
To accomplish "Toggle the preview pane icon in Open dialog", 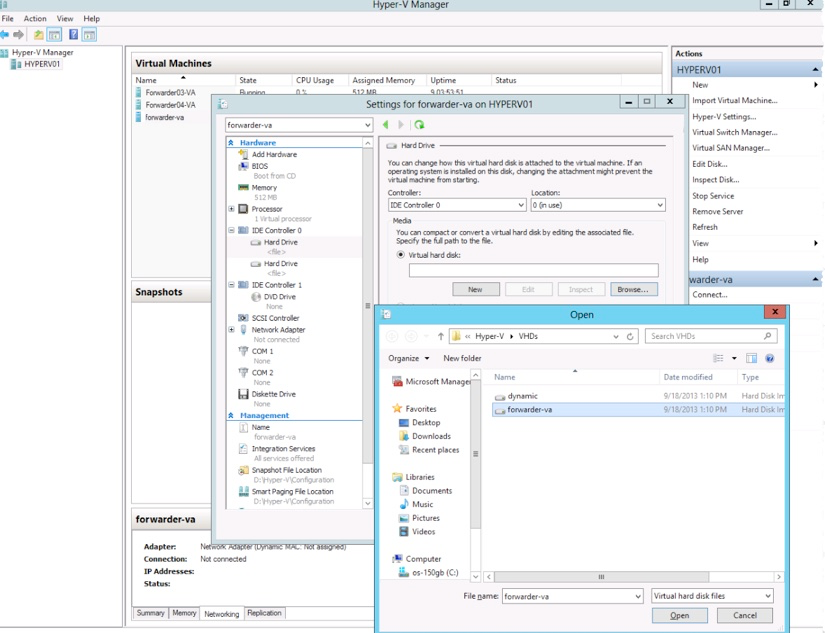I will coord(751,358).
